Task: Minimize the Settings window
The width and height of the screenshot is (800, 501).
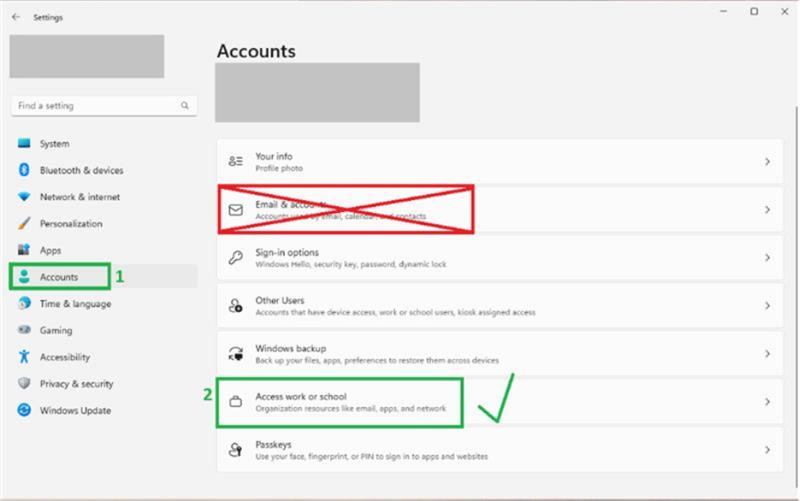Action: pyautogui.click(x=723, y=11)
